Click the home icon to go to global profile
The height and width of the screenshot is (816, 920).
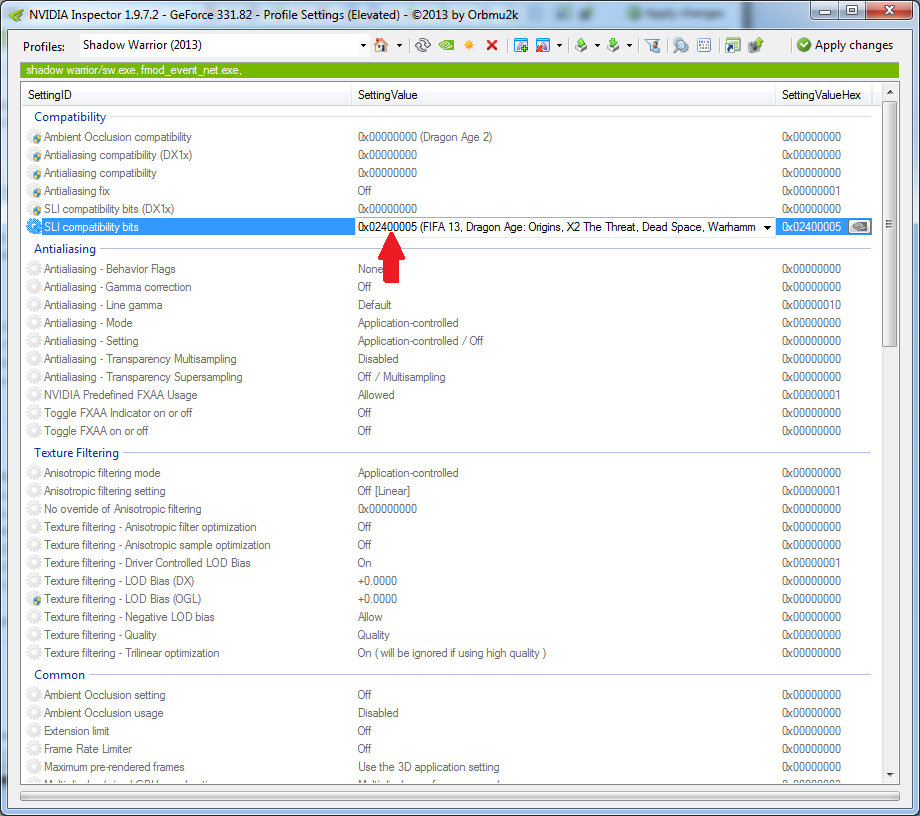coord(381,45)
